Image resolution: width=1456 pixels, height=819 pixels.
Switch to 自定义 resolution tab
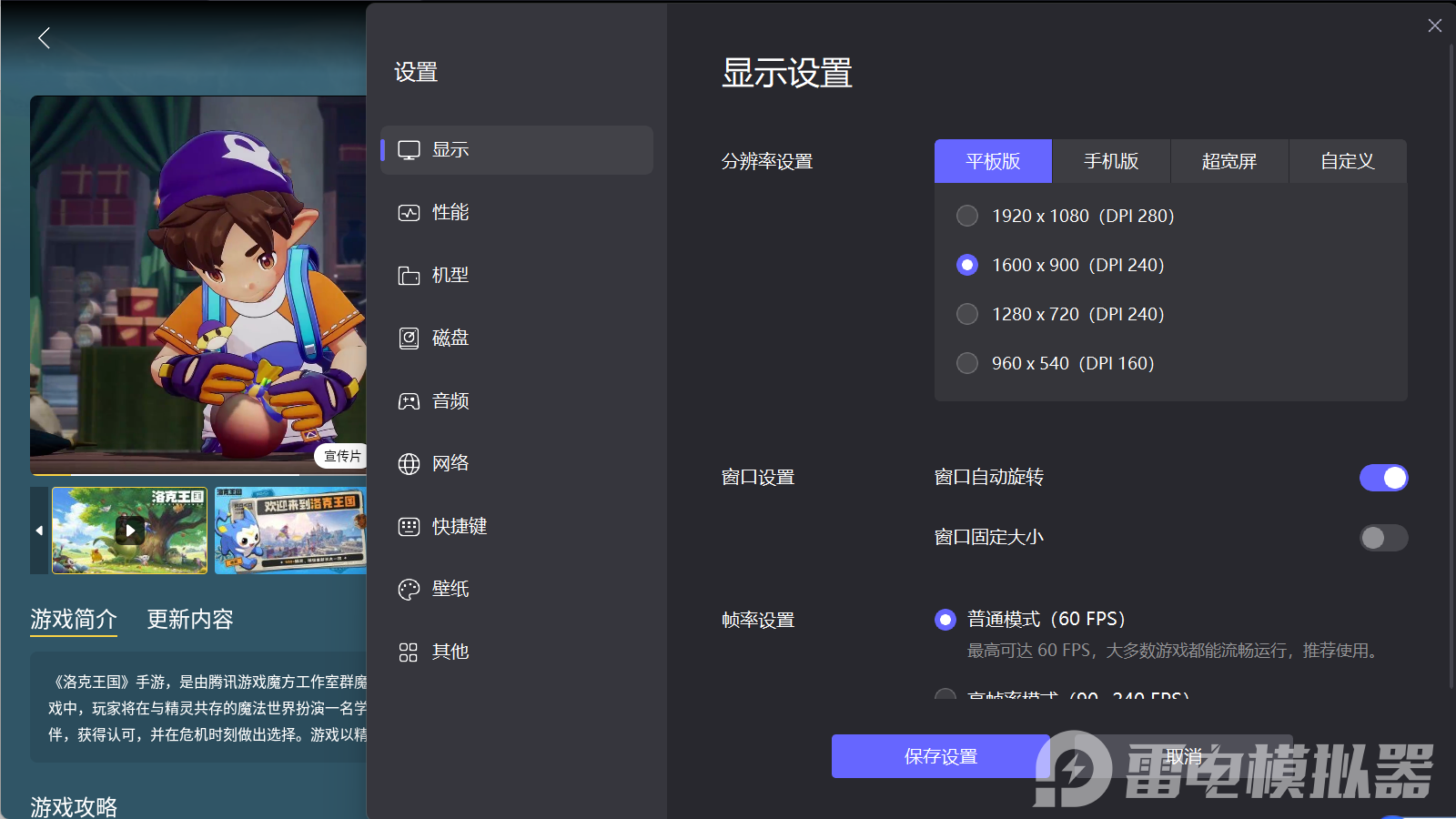[x=1348, y=161]
